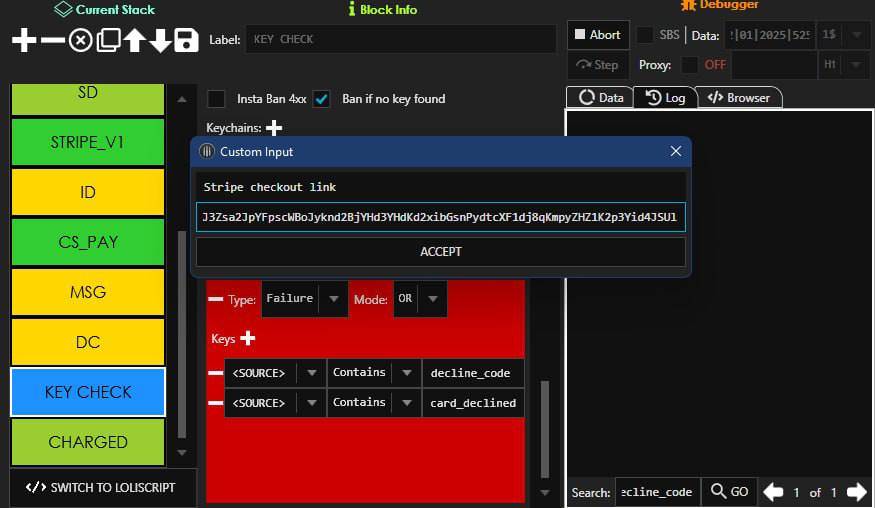Go to previous search result arrow

(773, 492)
